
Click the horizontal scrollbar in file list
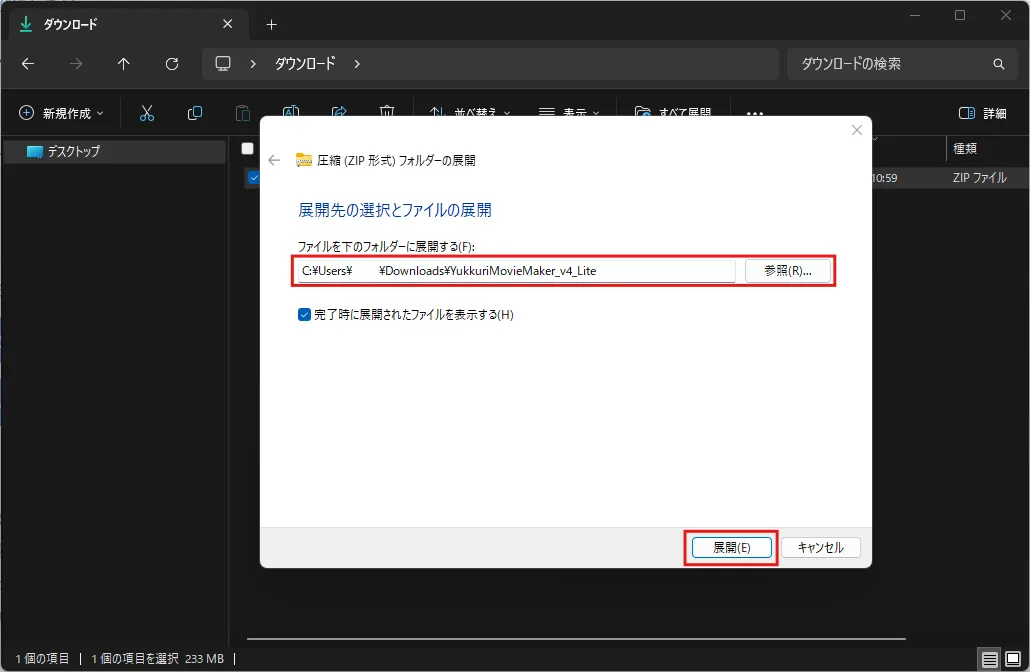point(576,638)
